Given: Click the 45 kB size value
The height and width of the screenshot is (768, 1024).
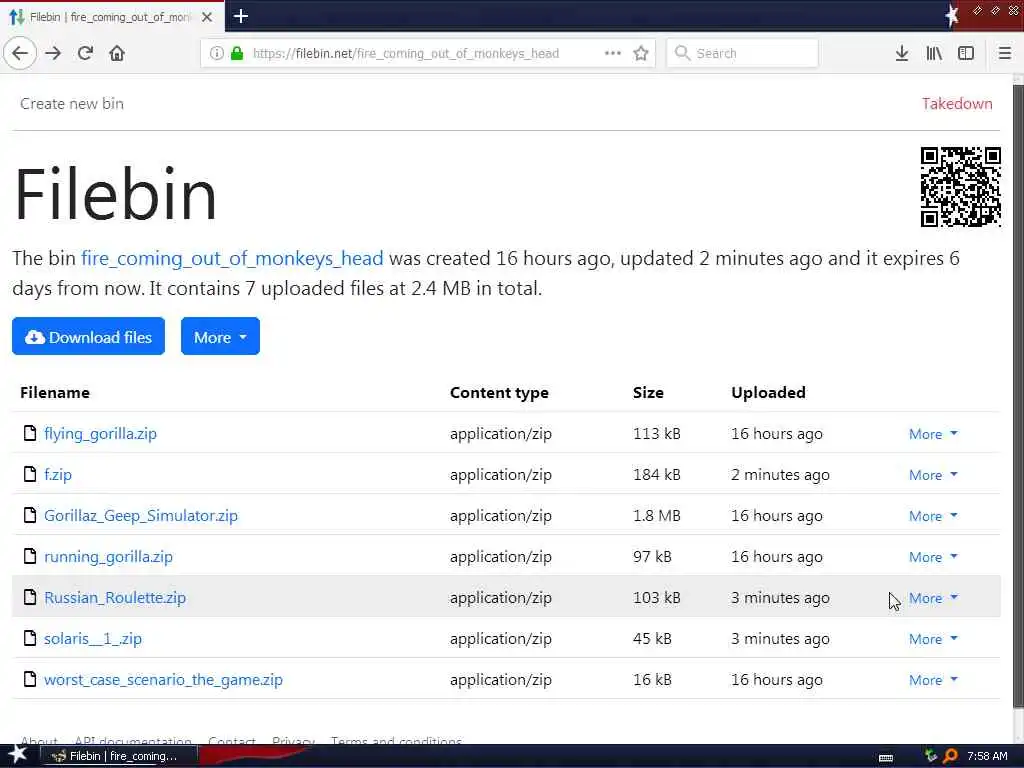Looking at the screenshot, I should coord(652,639).
